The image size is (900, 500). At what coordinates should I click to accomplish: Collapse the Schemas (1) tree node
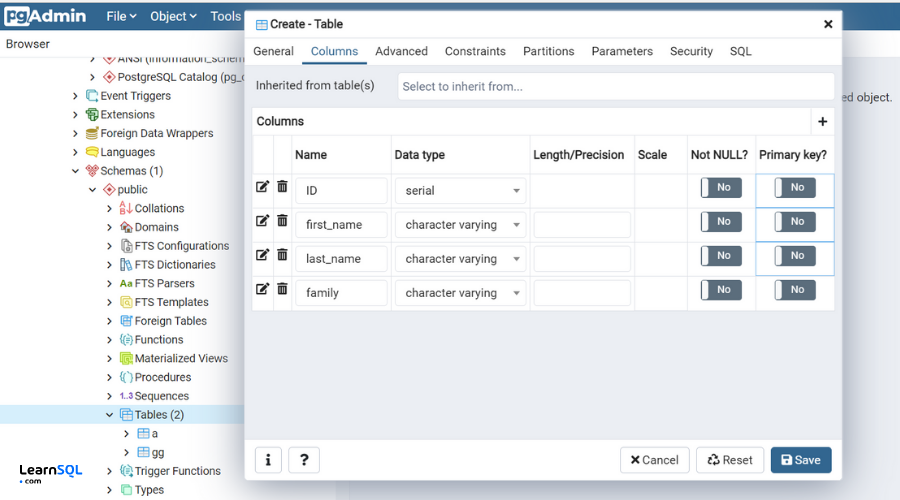[x=75, y=171]
